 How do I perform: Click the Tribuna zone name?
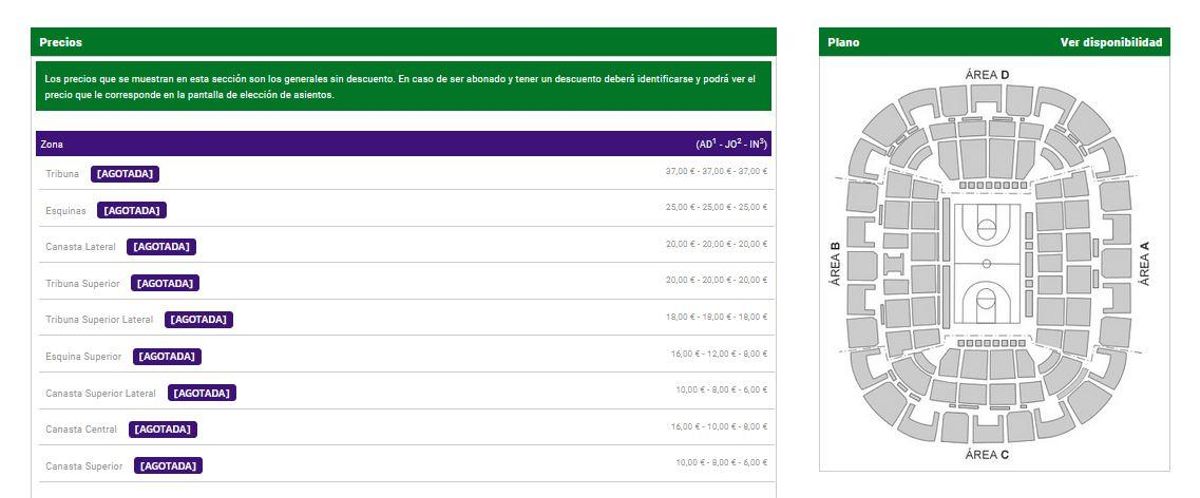[x=62, y=174]
